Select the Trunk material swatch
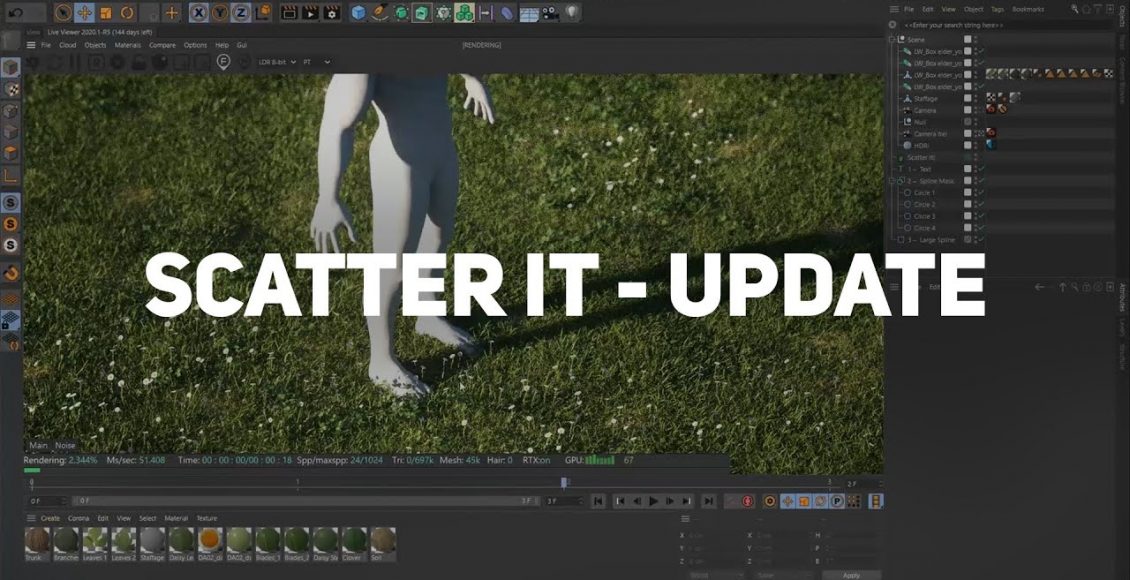Screen dimensions: 1130x580 pyautogui.click(x=35, y=541)
